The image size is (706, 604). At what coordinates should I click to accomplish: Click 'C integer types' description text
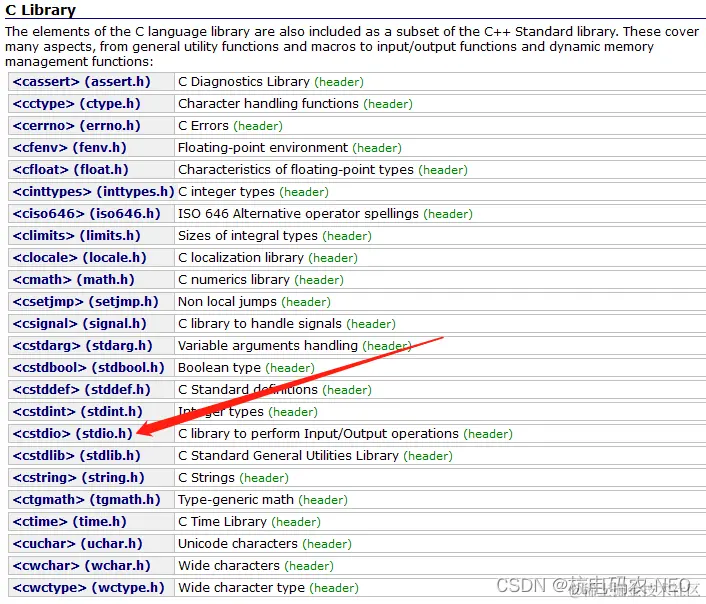(226, 191)
